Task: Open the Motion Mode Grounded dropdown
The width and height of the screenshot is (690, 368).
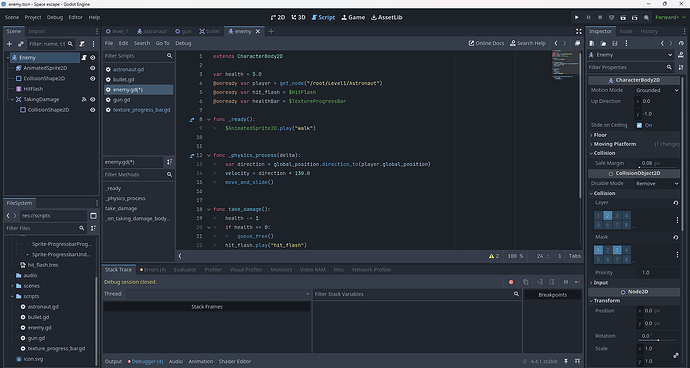Action: point(657,90)
